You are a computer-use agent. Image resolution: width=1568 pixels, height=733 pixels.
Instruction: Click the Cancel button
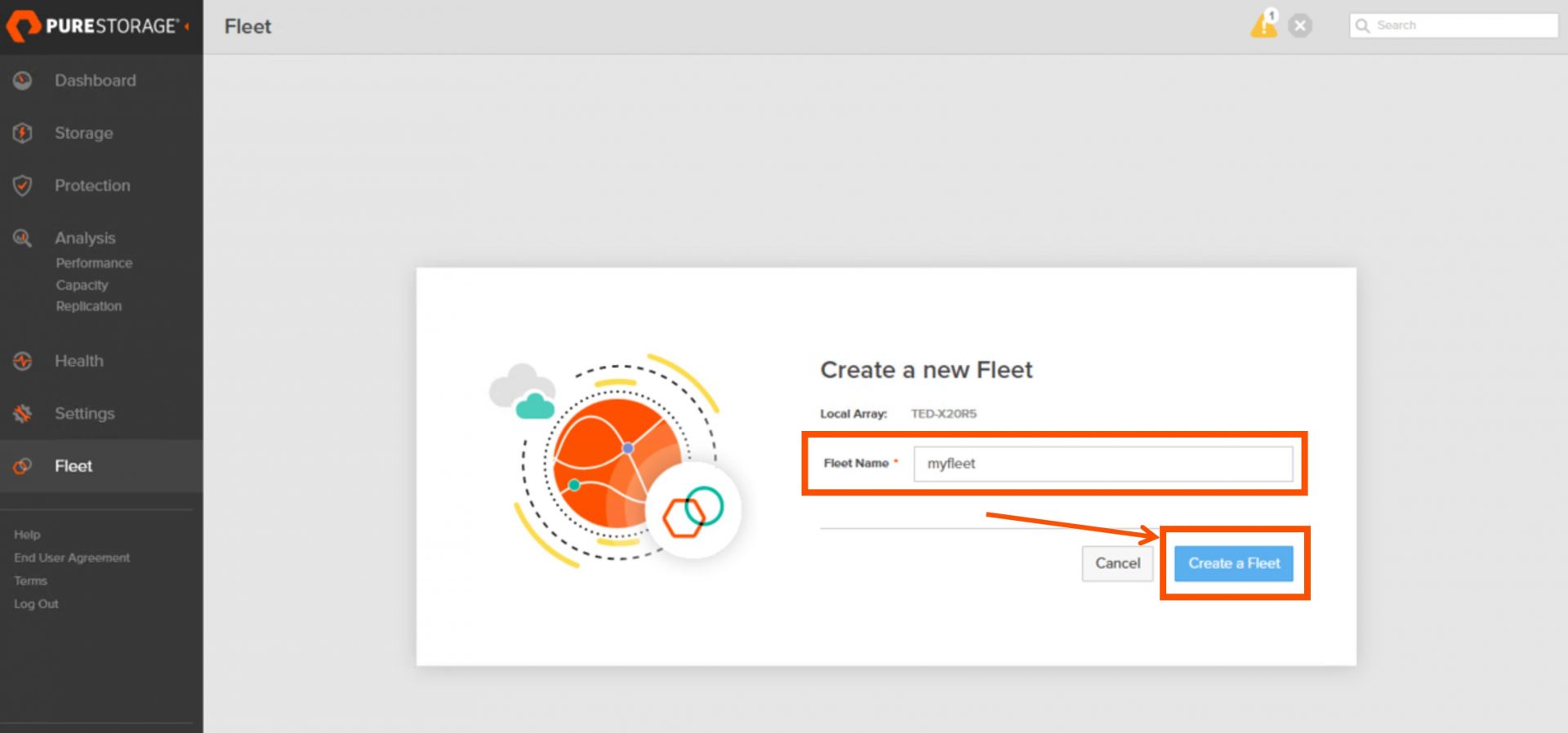pyautogui.click(x=1117, y=563)
